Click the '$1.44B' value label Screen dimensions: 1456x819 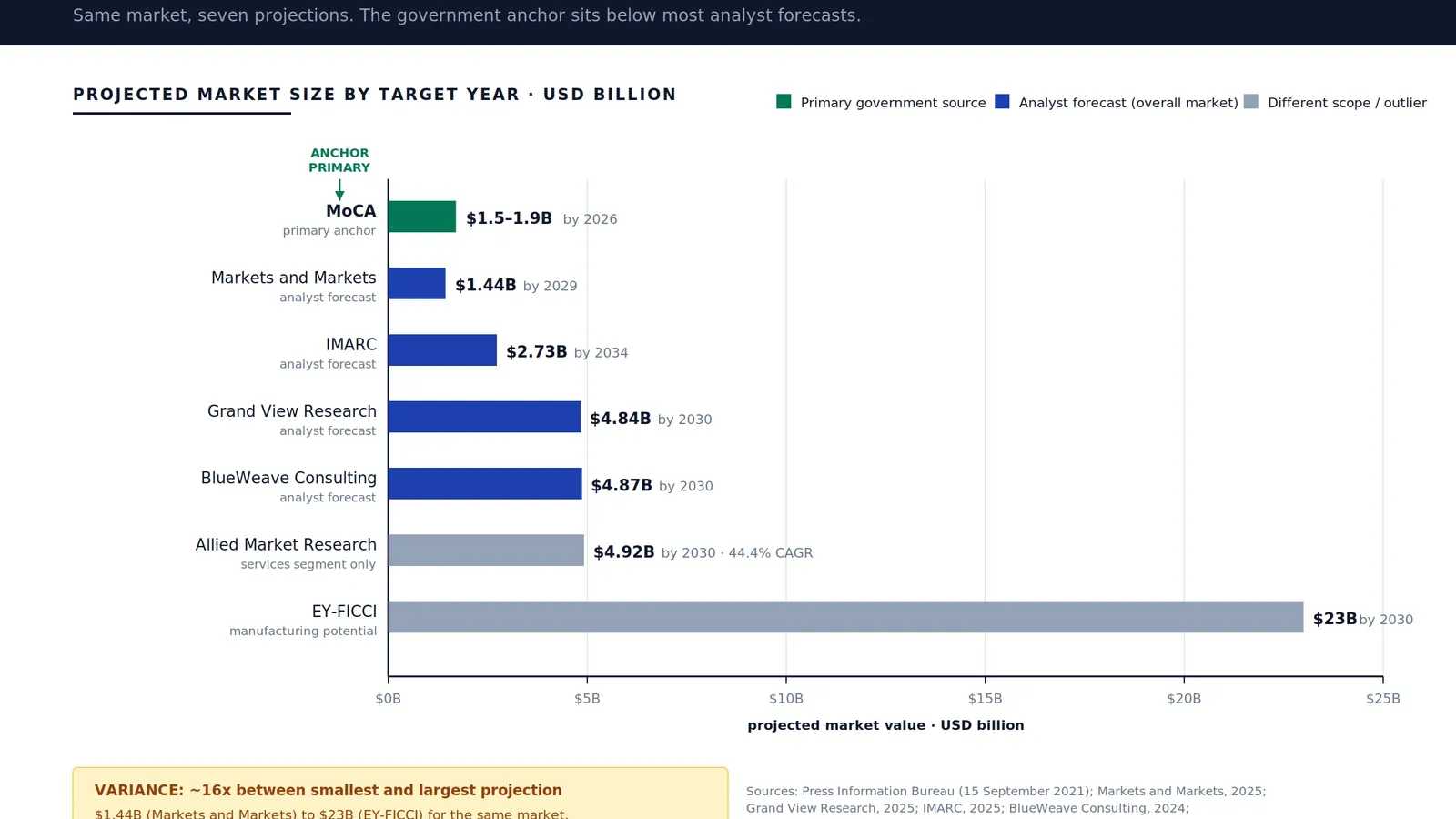pos(486,286)
